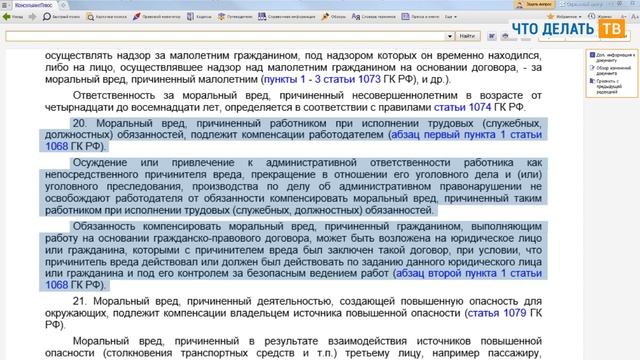Open a new tab next to КонсультантПлюс

click(63, 5)
